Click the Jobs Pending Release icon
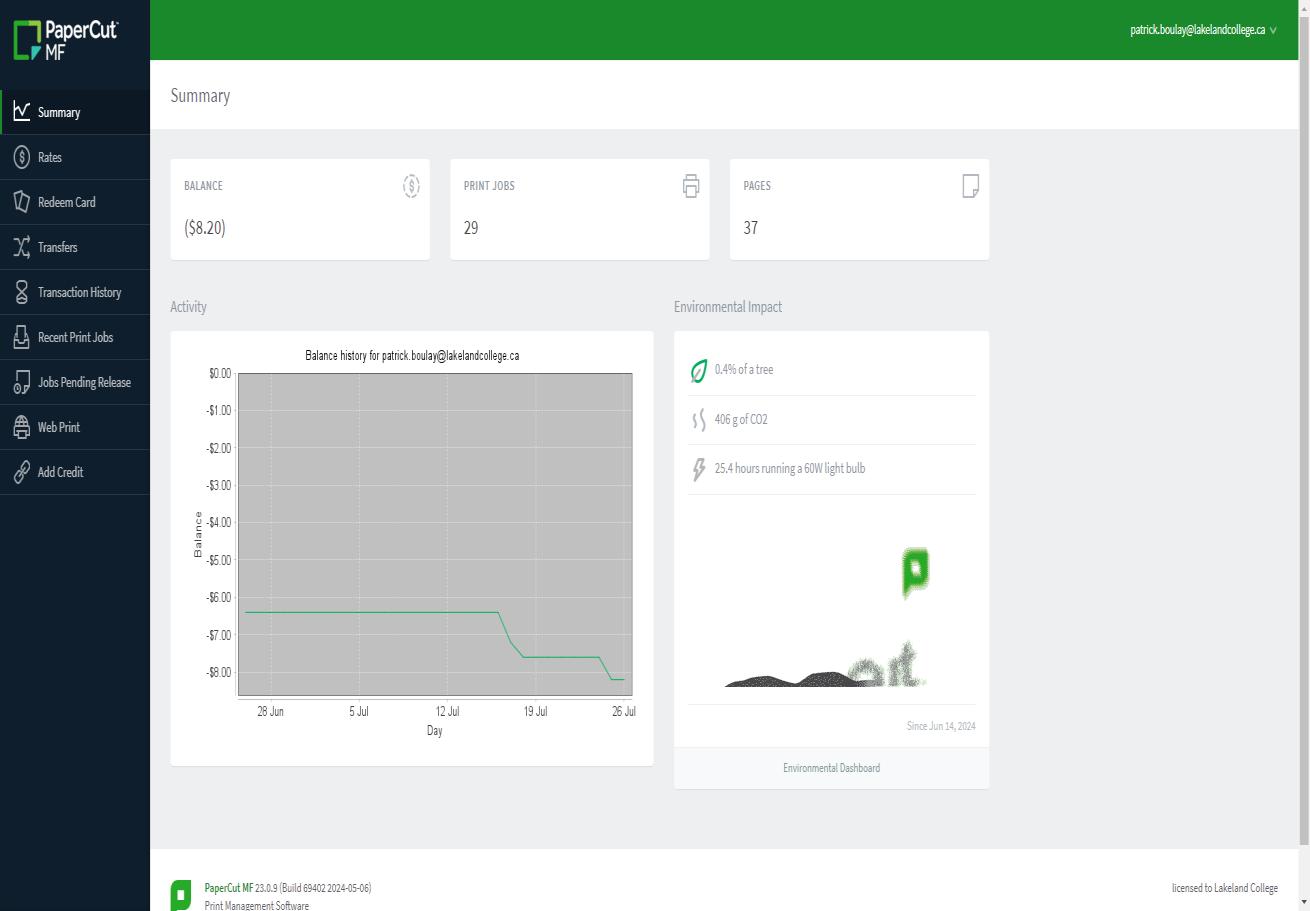1310x911 pixels. [x=21, y=382]
